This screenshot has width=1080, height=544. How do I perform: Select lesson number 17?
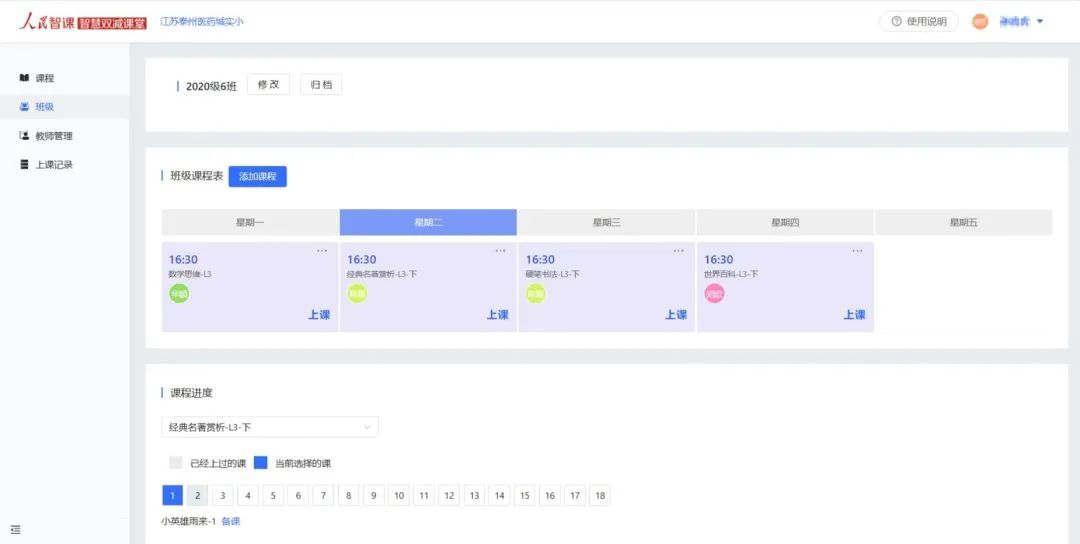pyautogui.click(x=574, y=495)
